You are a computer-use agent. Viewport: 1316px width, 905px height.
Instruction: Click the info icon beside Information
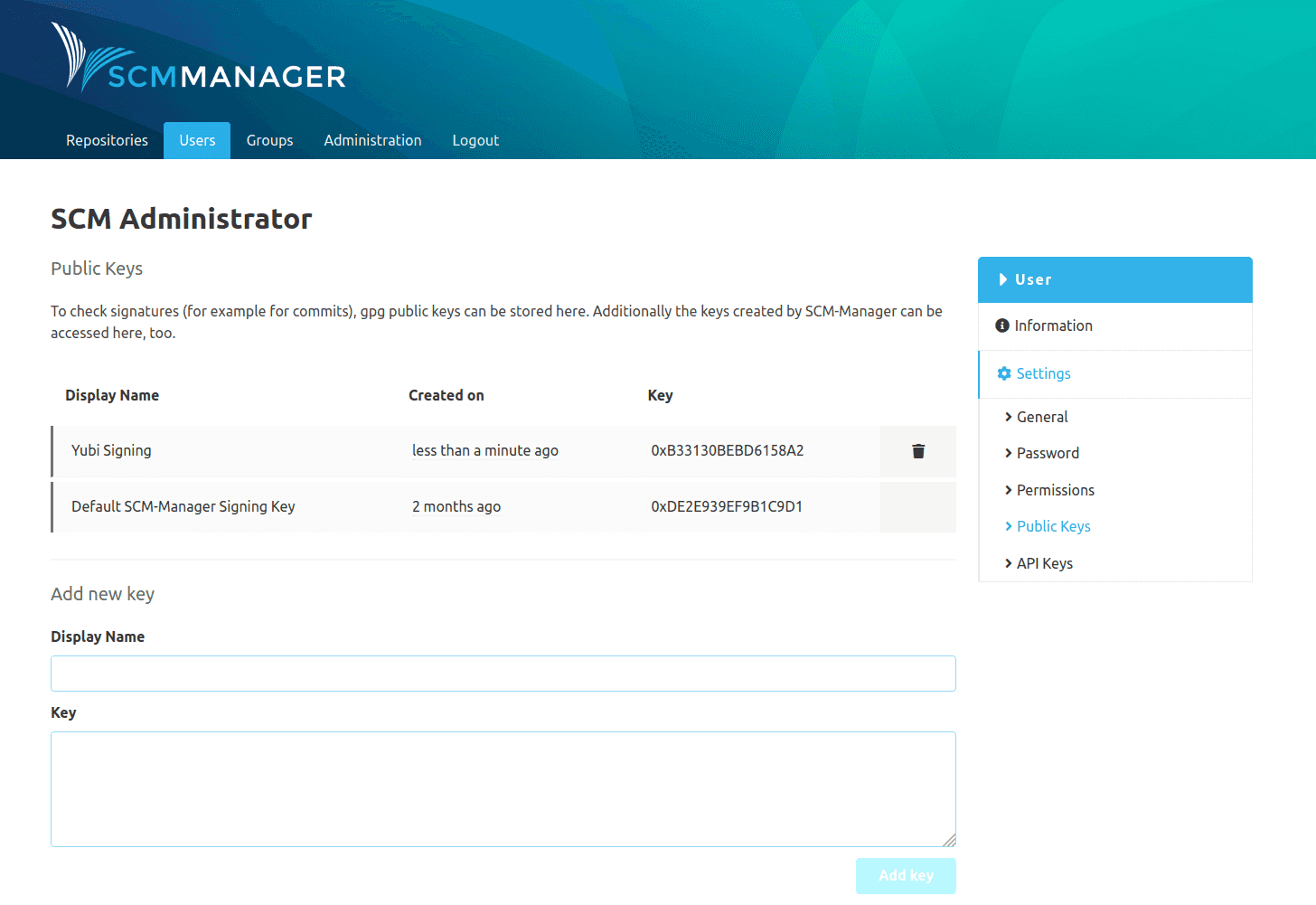(1003, 325)
